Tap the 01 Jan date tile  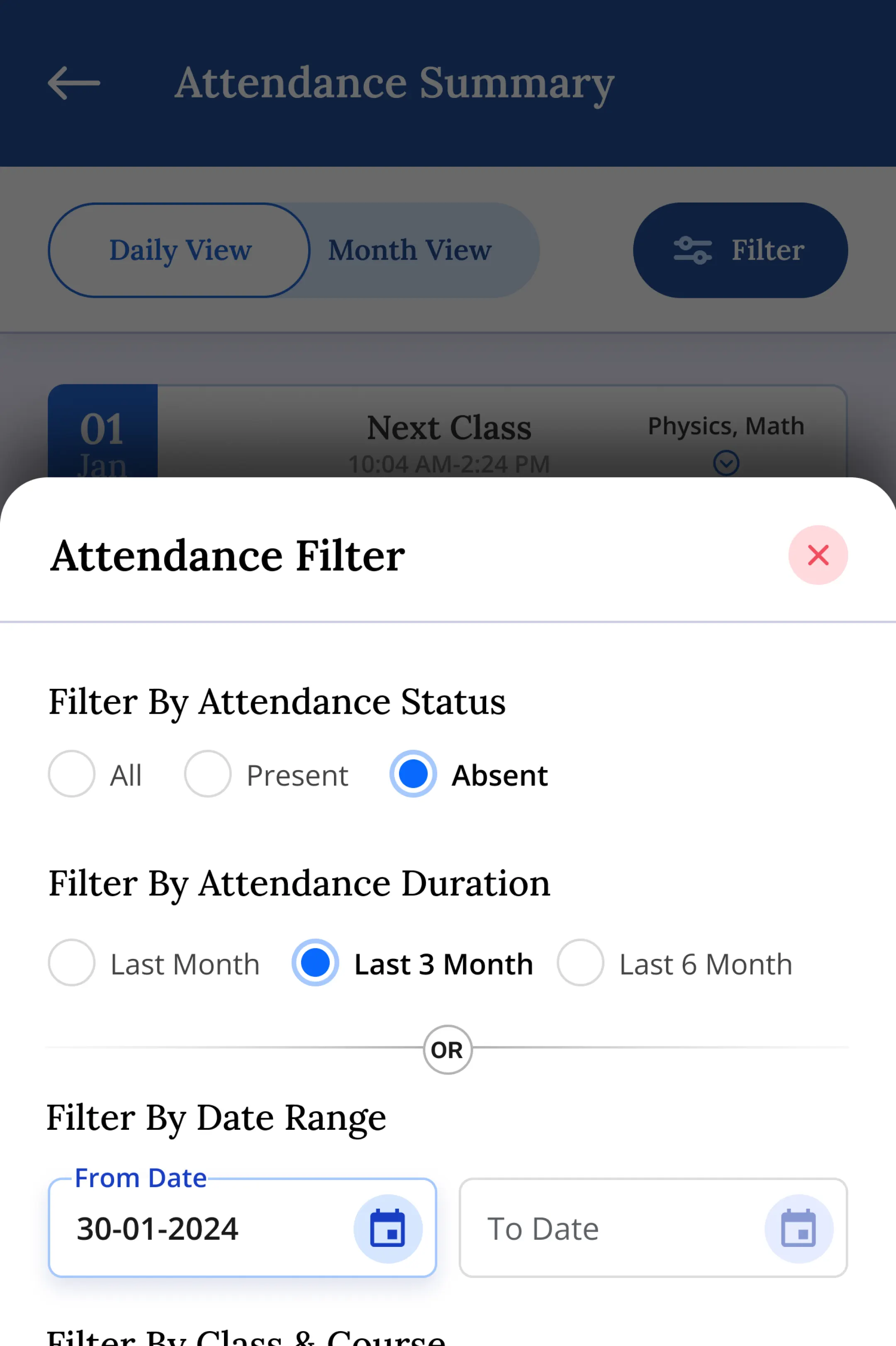click(102, 434)
